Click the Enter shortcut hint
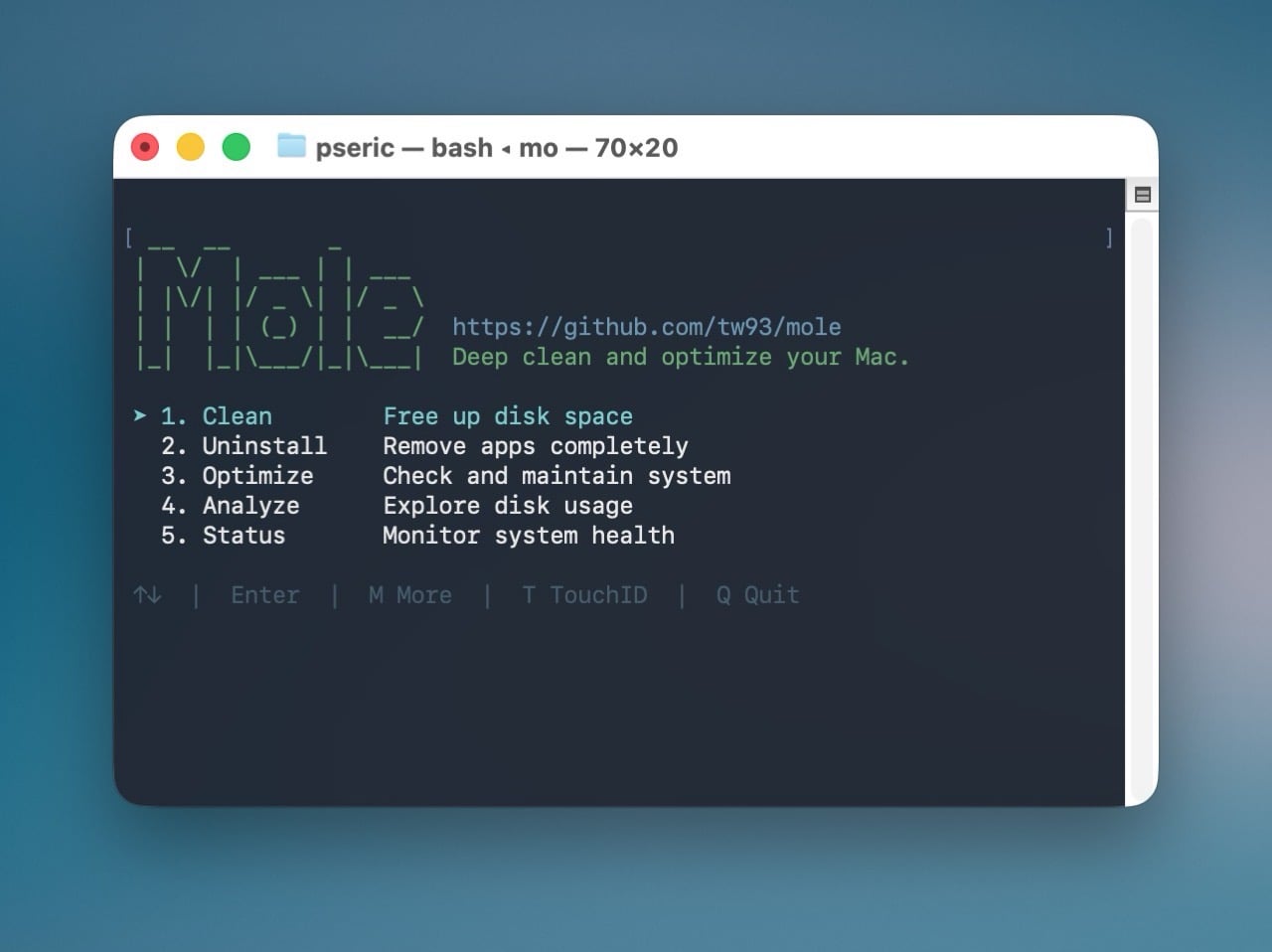Viewport: 1272px width, 952px height. pos(264,595)
